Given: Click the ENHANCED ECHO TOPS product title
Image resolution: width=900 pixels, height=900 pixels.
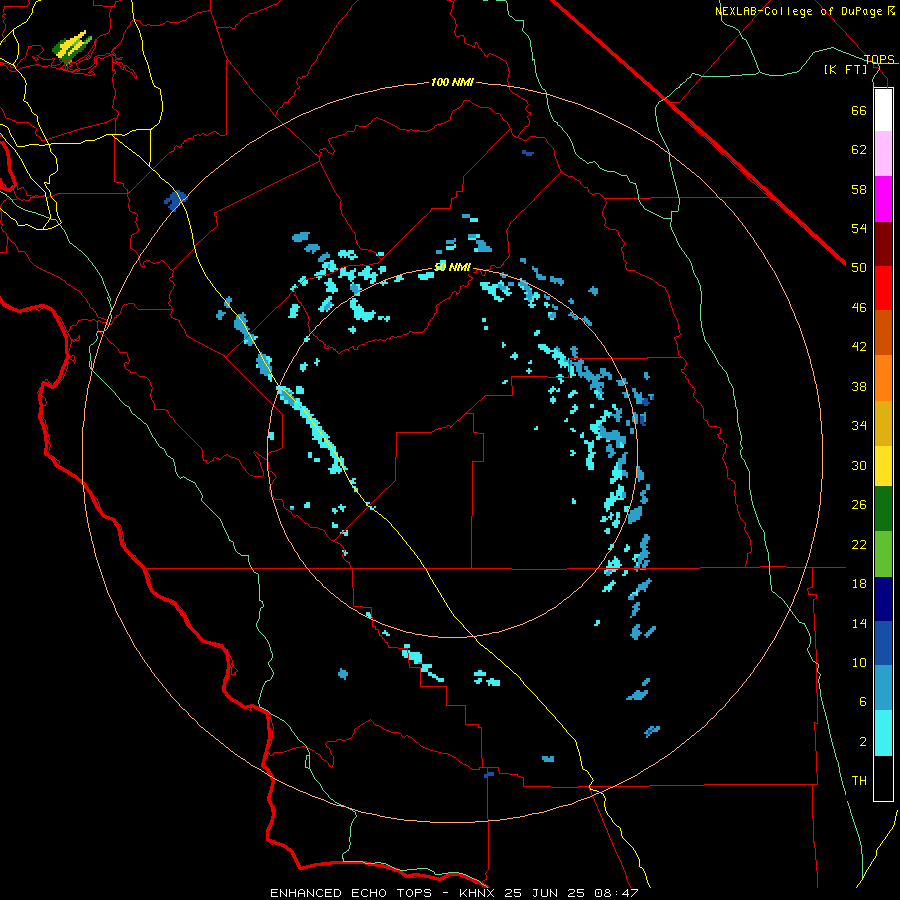Looking at the screenshot, I should 351,893.
